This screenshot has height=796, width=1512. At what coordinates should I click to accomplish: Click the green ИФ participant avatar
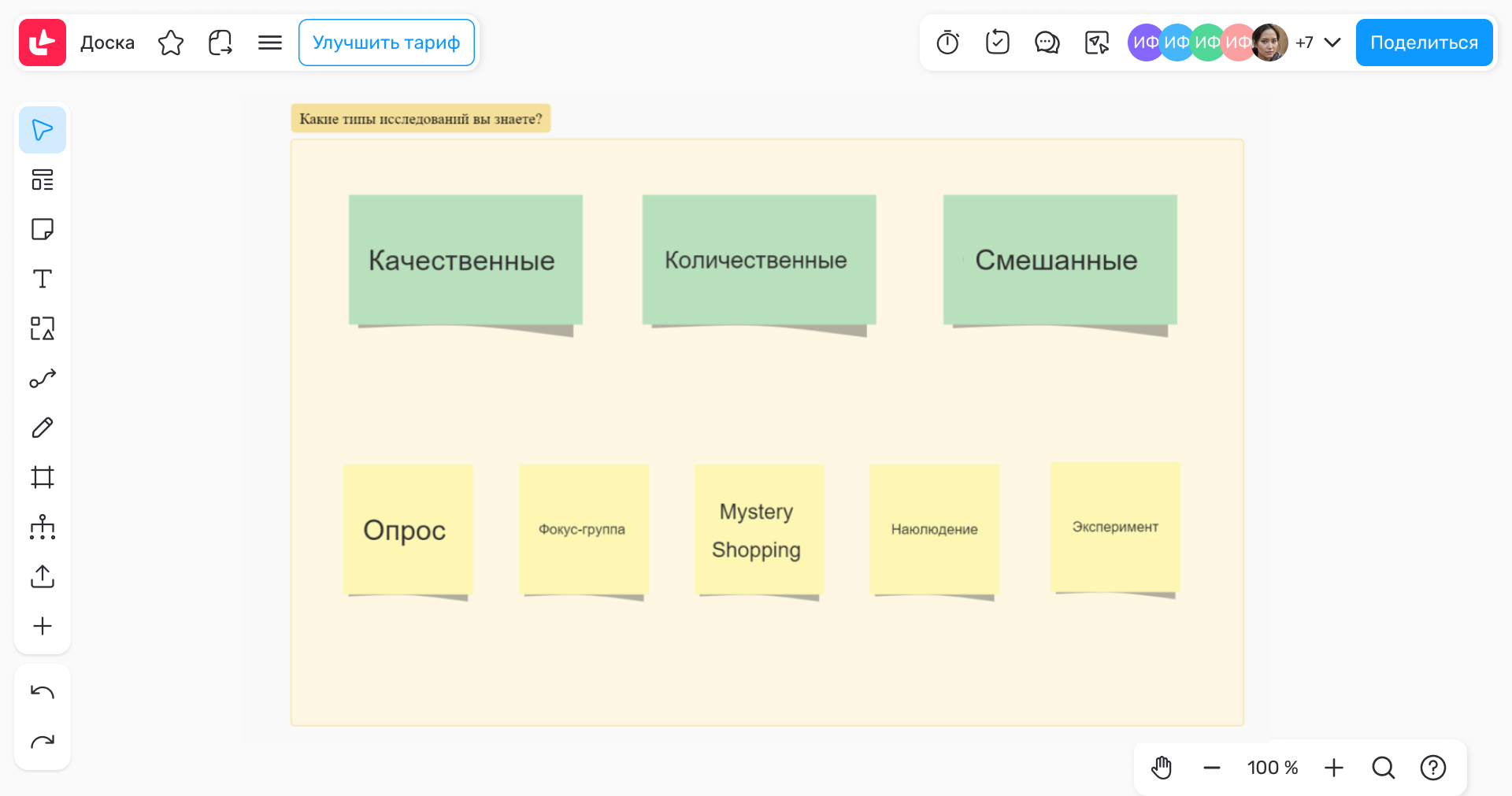[x=1206, y=43]
